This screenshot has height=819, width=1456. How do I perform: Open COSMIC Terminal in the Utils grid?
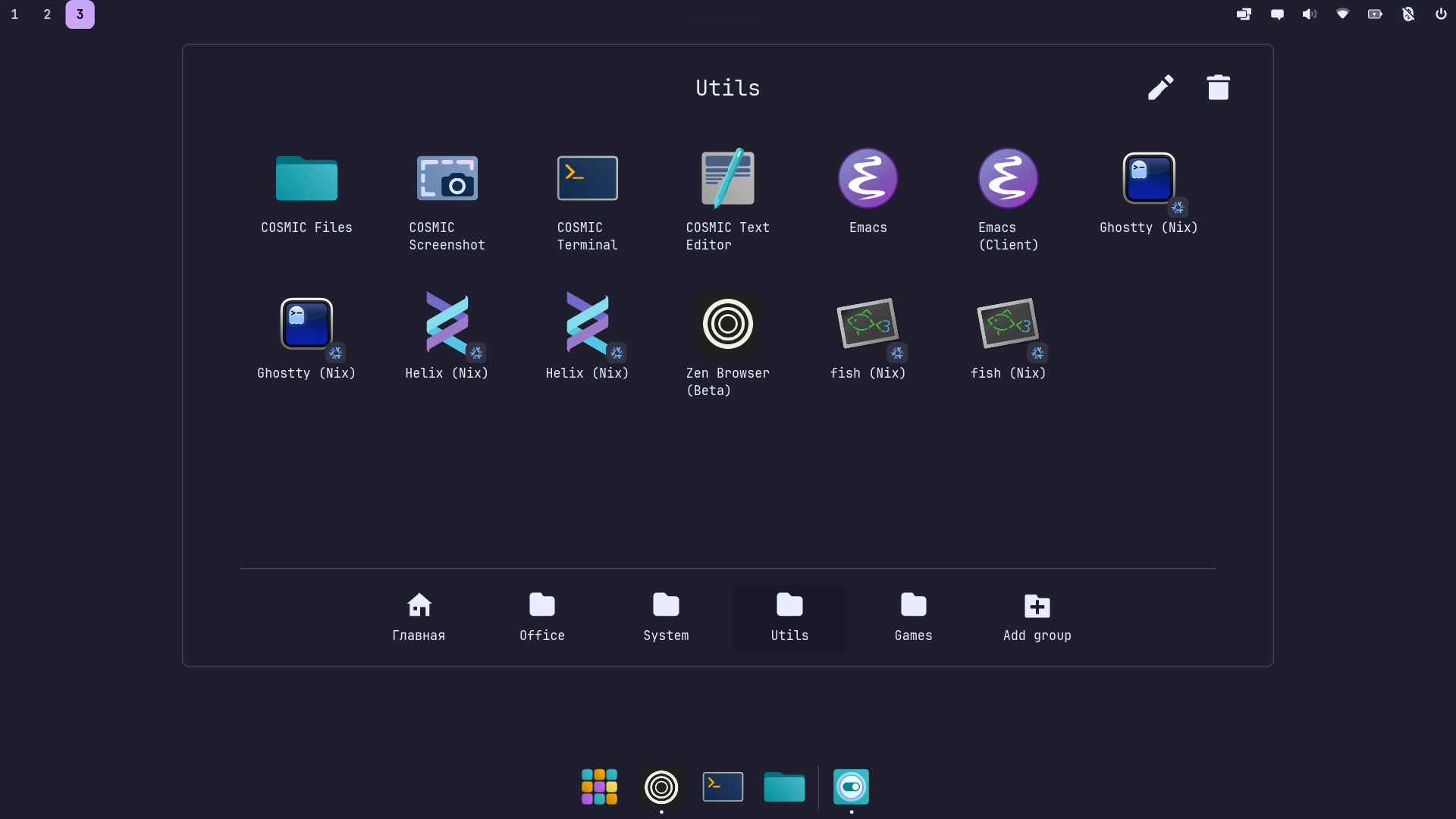pyautogui.click(x=587, y=201)
